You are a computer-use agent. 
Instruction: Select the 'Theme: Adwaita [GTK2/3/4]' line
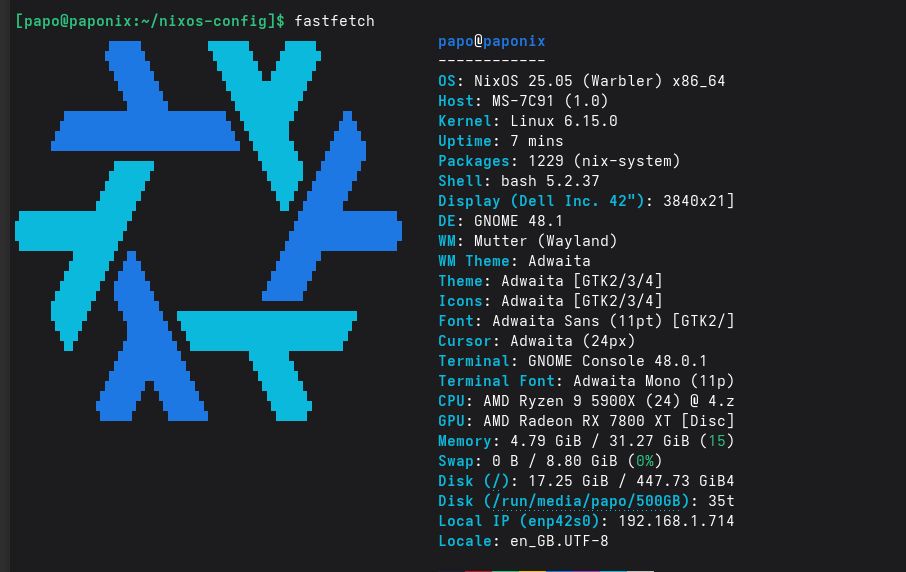pos(550,281)
